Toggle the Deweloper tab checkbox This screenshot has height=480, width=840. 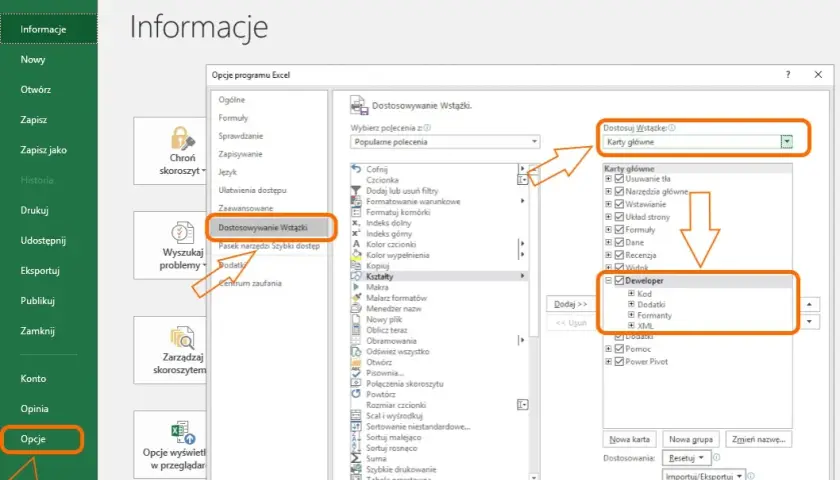619,280
